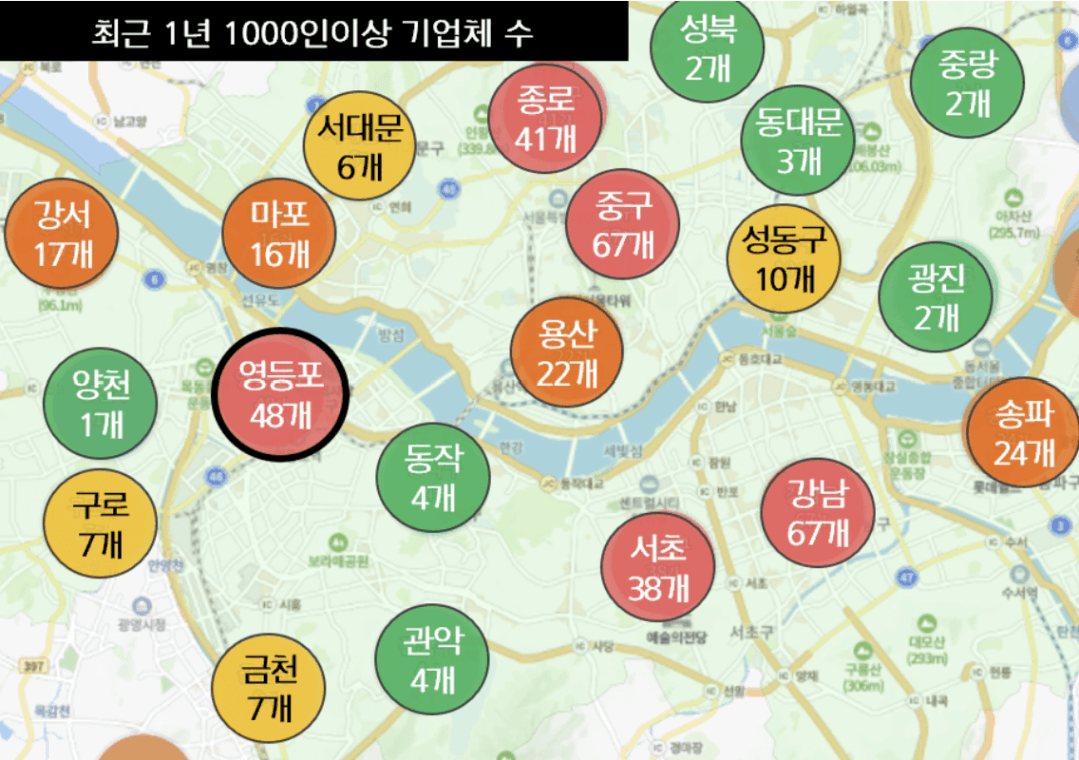Click the route 397 road badge

(x=34, y=666)
